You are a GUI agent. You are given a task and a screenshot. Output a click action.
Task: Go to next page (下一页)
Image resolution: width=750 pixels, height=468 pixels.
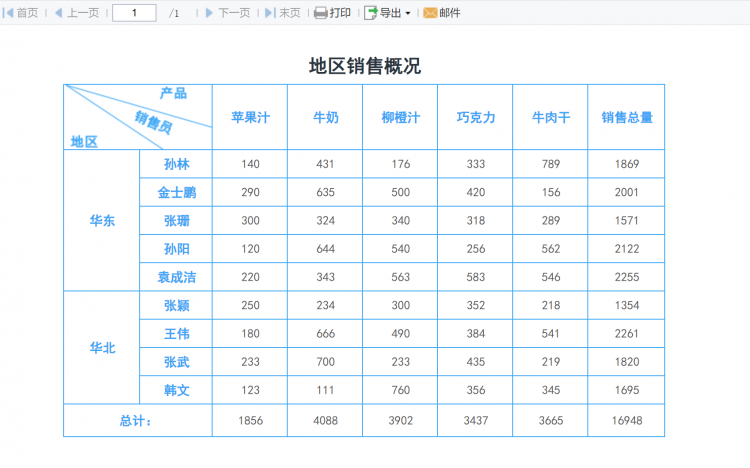click(228, 13)
